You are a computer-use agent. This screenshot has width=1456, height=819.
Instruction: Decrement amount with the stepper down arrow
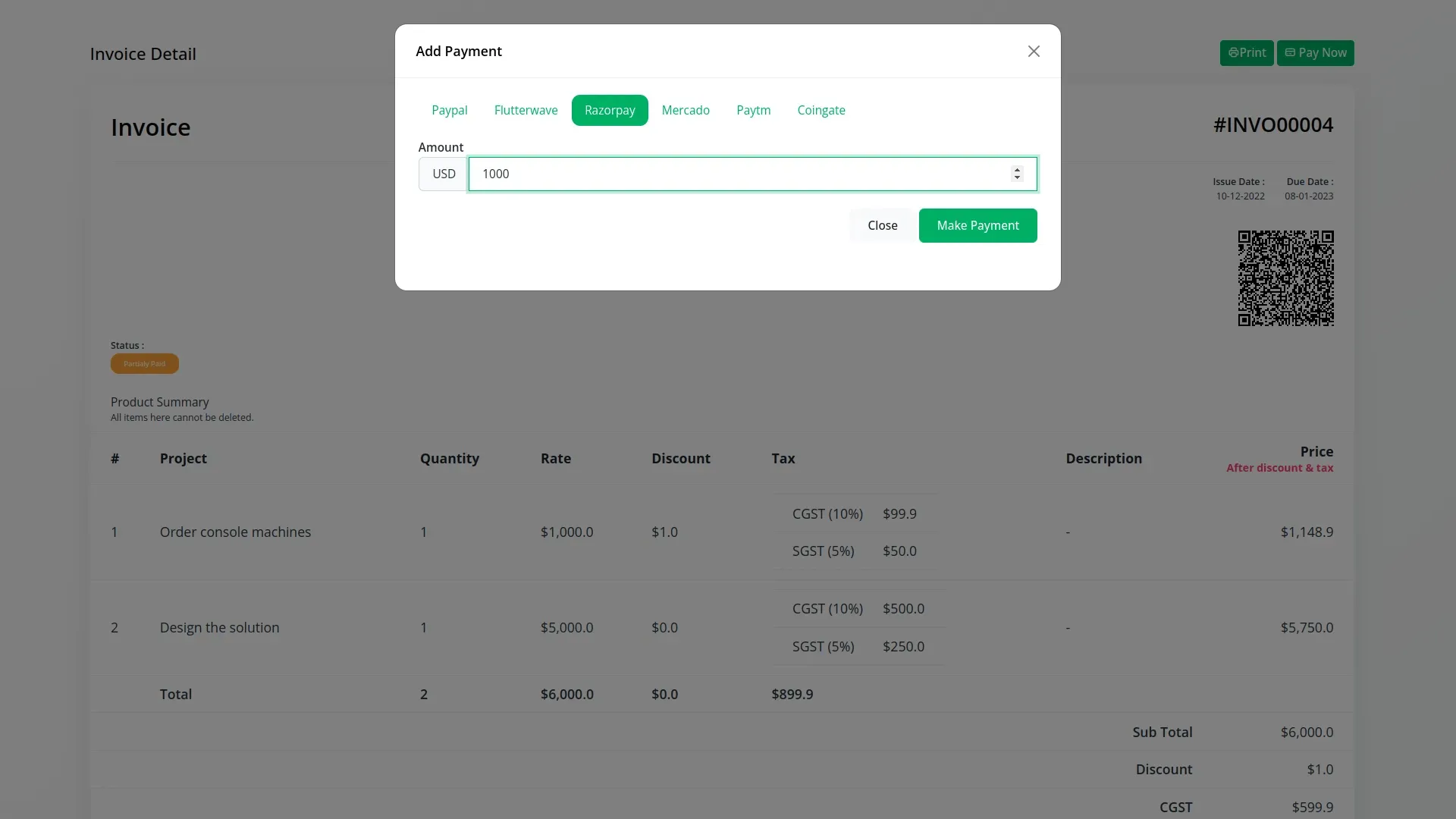tap(1017, 178)
